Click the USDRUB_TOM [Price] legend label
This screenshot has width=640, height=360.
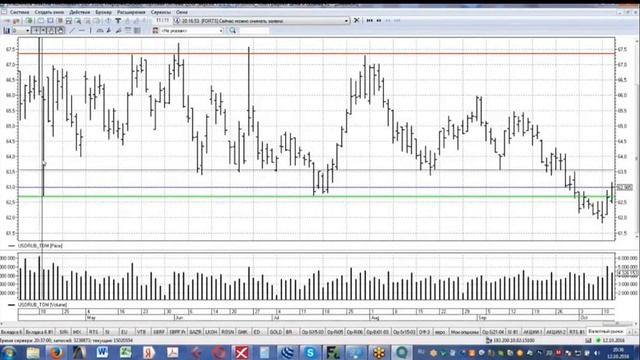[x=40, y=246]
